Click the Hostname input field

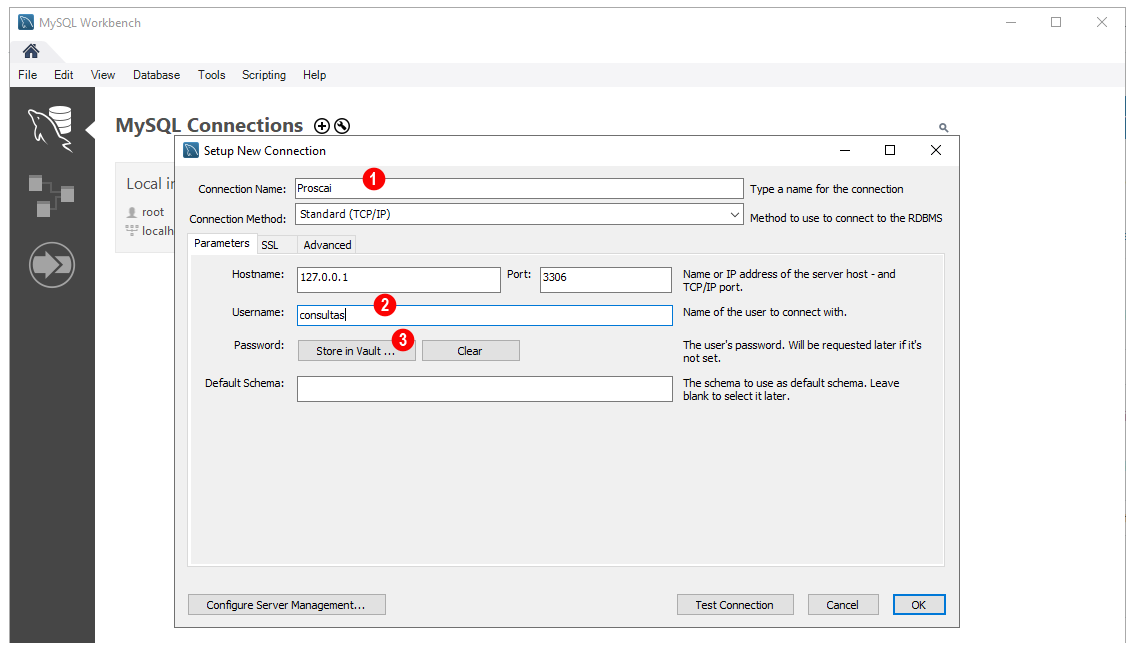pyautogui.click(x=399, y=280)
